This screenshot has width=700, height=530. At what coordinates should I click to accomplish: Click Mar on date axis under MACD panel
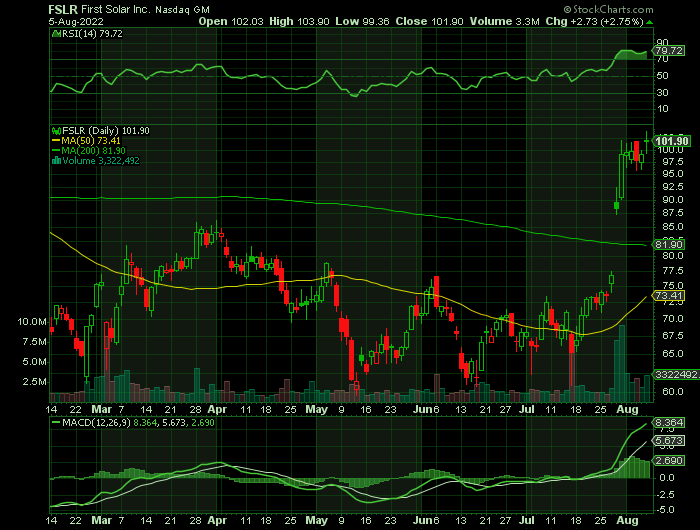pos(101,521)
